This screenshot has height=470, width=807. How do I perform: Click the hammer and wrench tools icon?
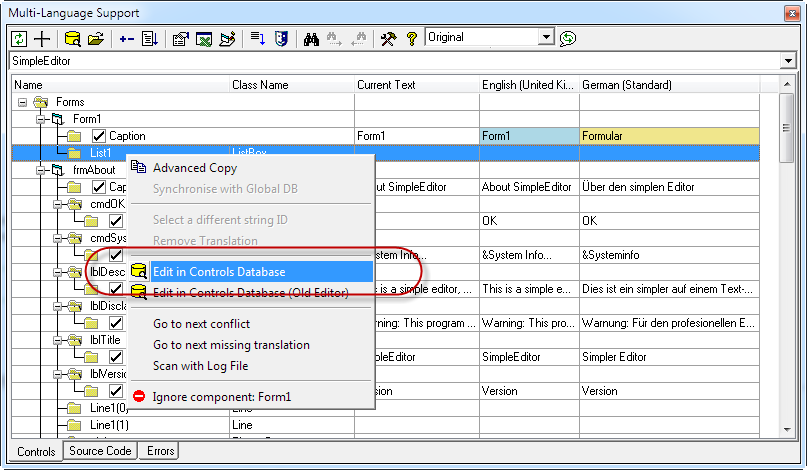click(x=387, y=38)
